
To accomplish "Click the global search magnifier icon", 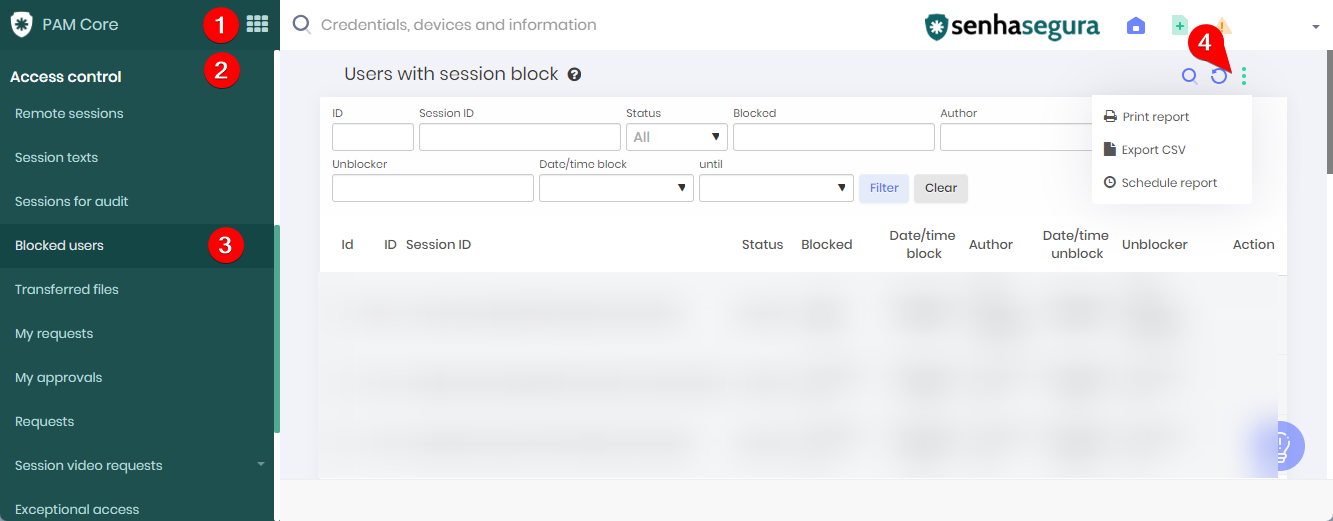I will [x=301, y=25].
